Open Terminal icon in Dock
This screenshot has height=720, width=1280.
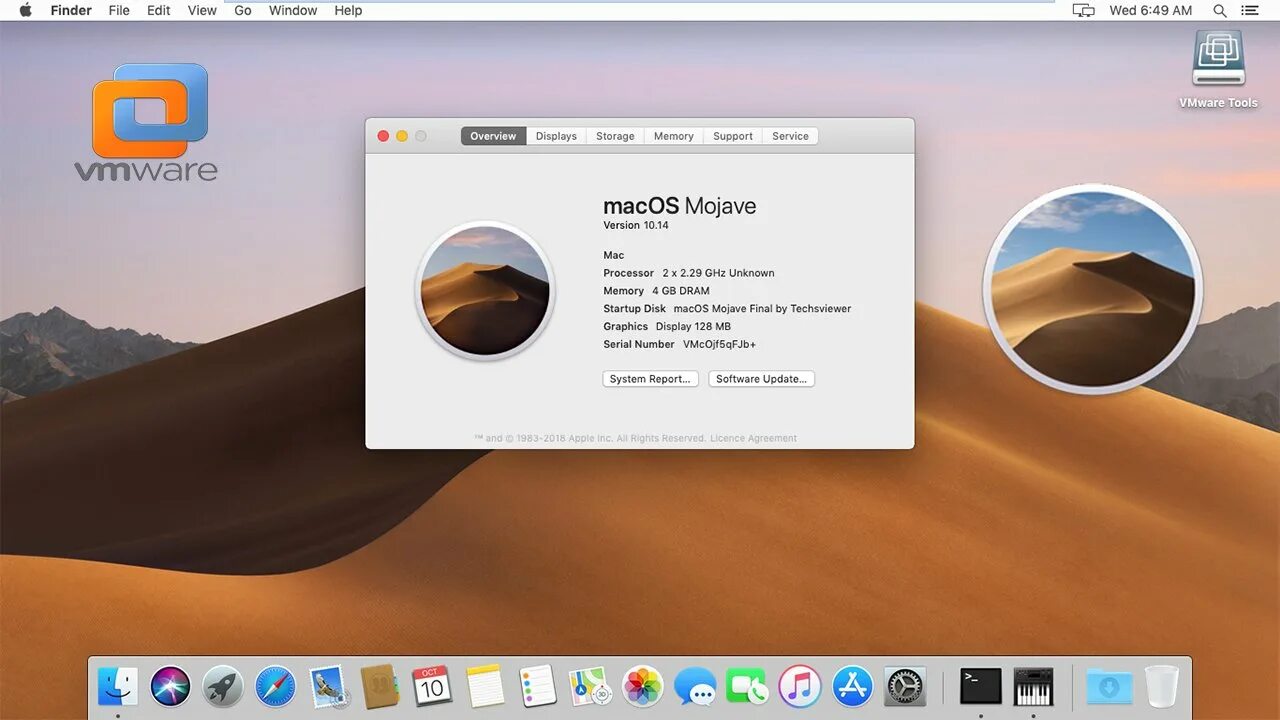tap(980, 687)
